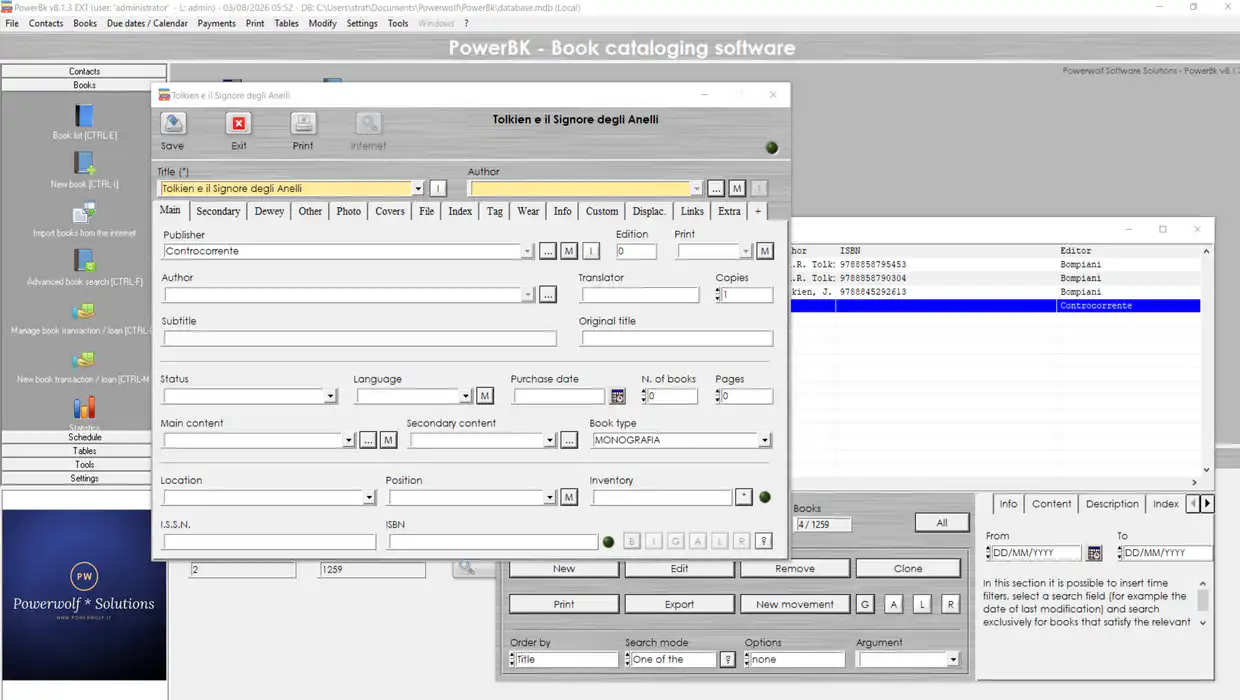
Task: Open Import books from the internet
Action: click(x=84, y=213)
